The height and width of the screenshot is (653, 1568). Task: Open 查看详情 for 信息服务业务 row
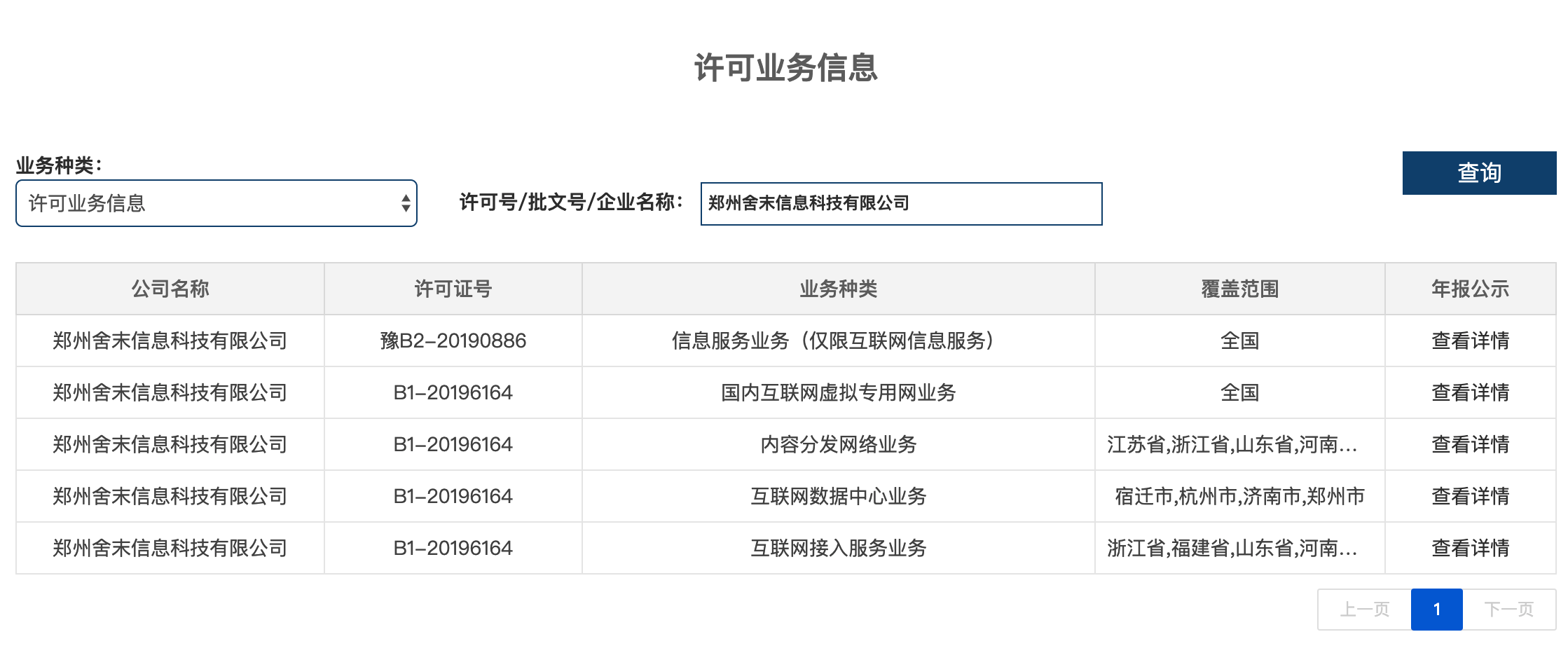point(1470,341)
